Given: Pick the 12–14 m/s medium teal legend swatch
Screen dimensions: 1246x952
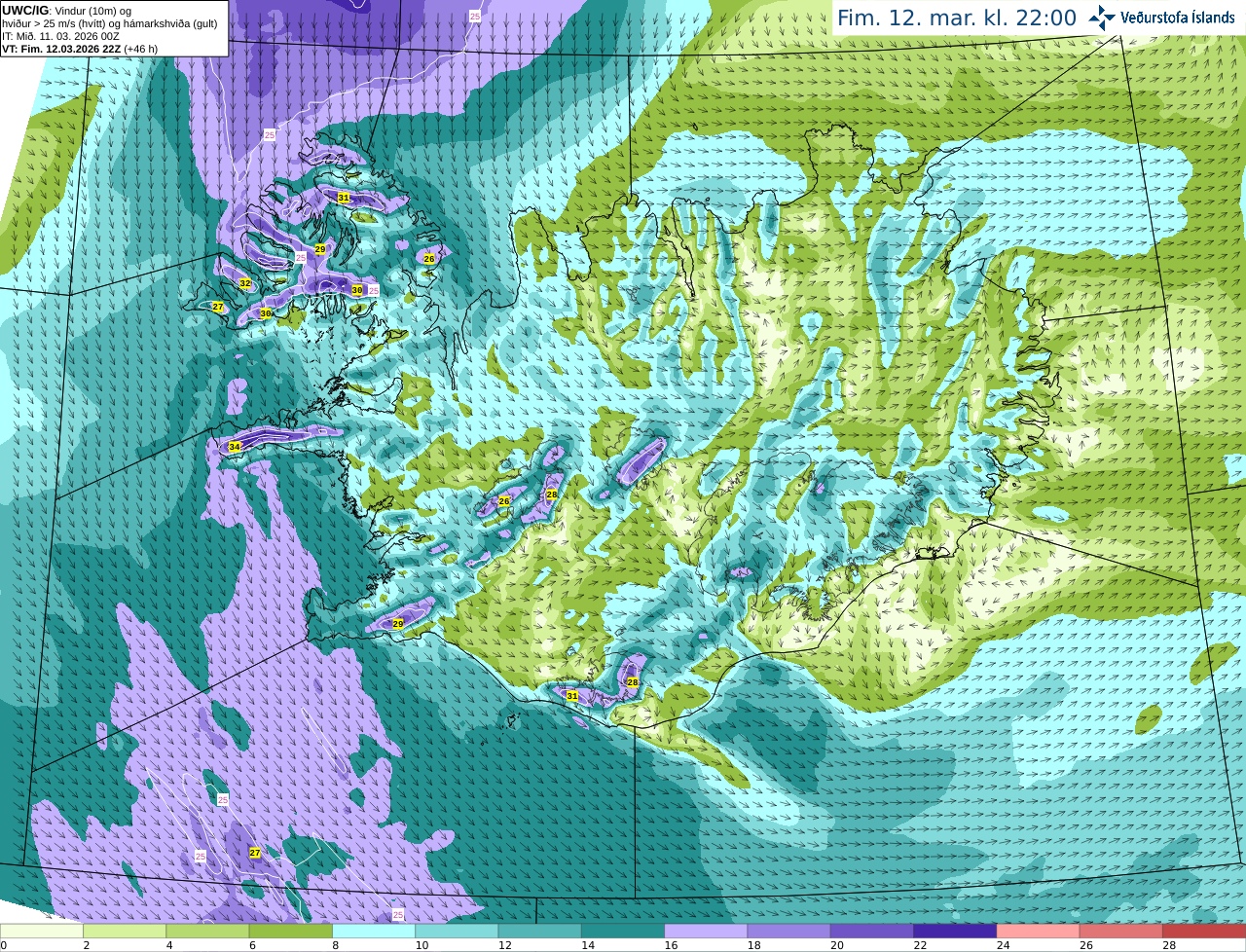Looking at the screenshot, I should (540, 932).
